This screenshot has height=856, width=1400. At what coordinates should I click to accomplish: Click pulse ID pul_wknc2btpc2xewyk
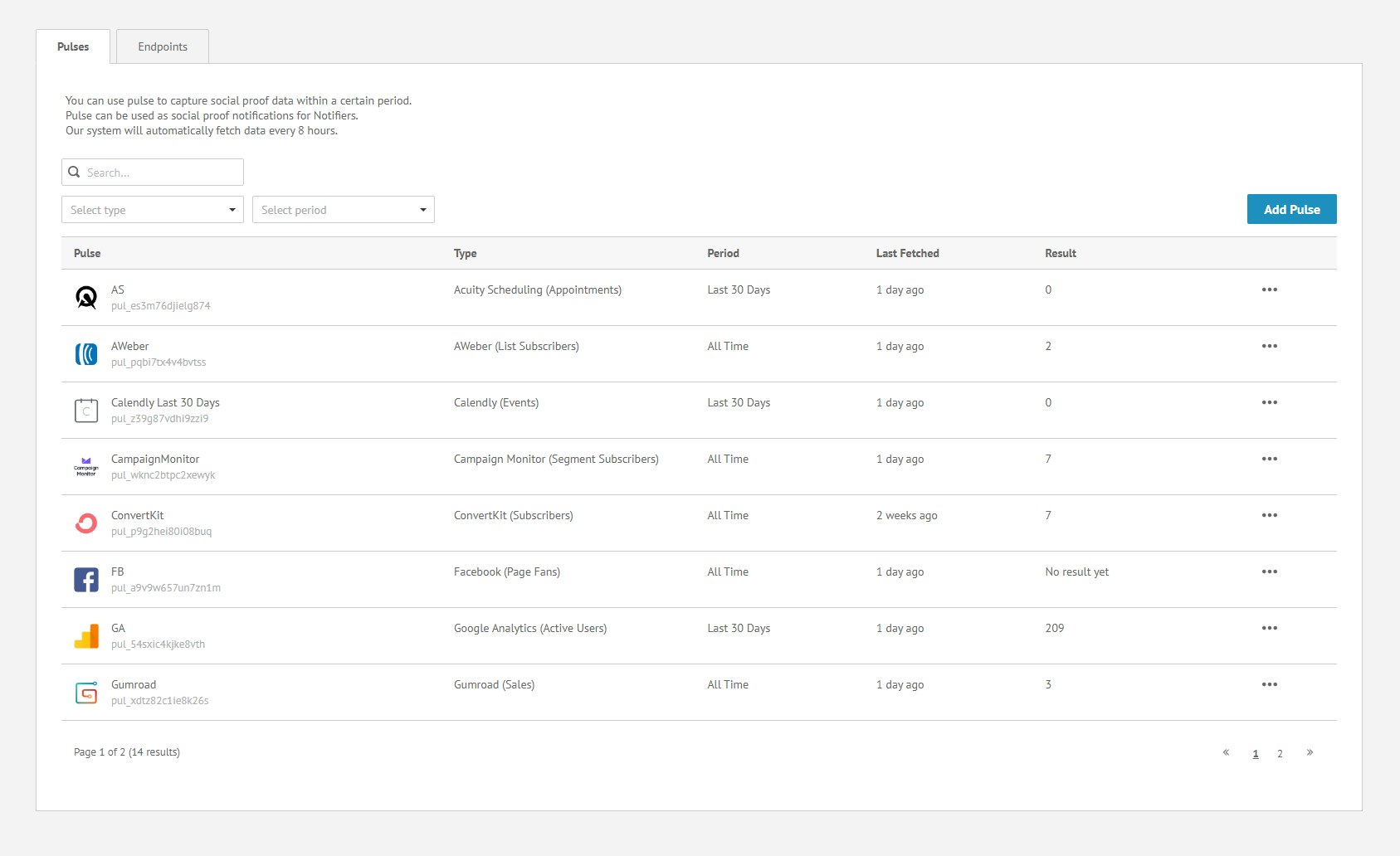(163, 475)
